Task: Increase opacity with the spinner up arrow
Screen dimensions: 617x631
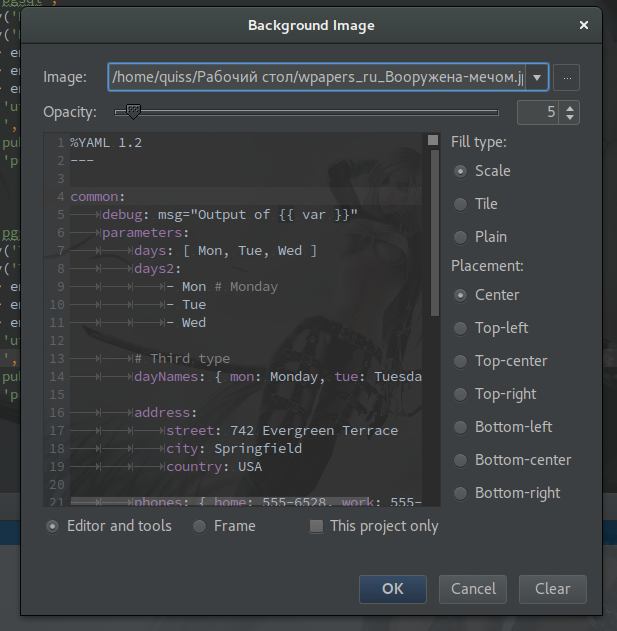Action: click(x=570, y=107)
